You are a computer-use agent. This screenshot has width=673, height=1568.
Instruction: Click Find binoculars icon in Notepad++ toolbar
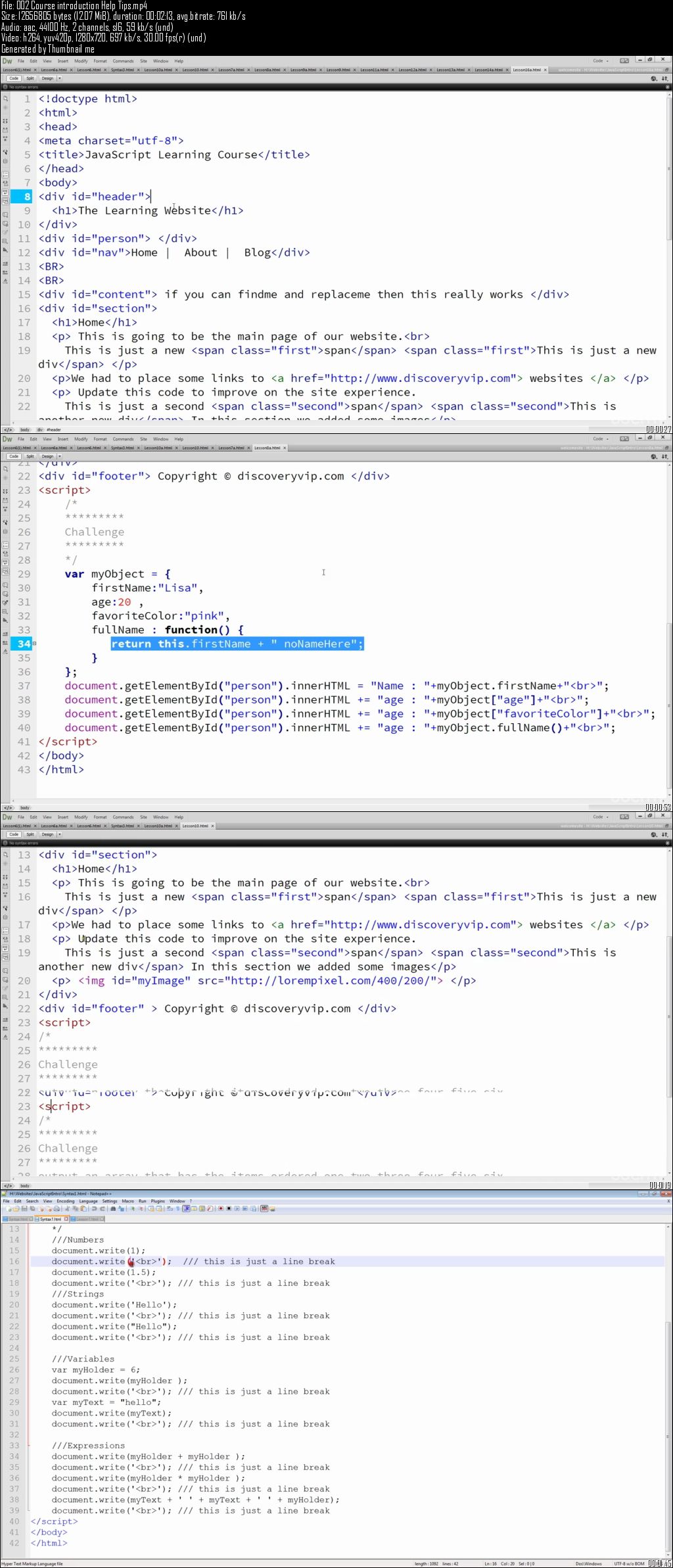113,1208
